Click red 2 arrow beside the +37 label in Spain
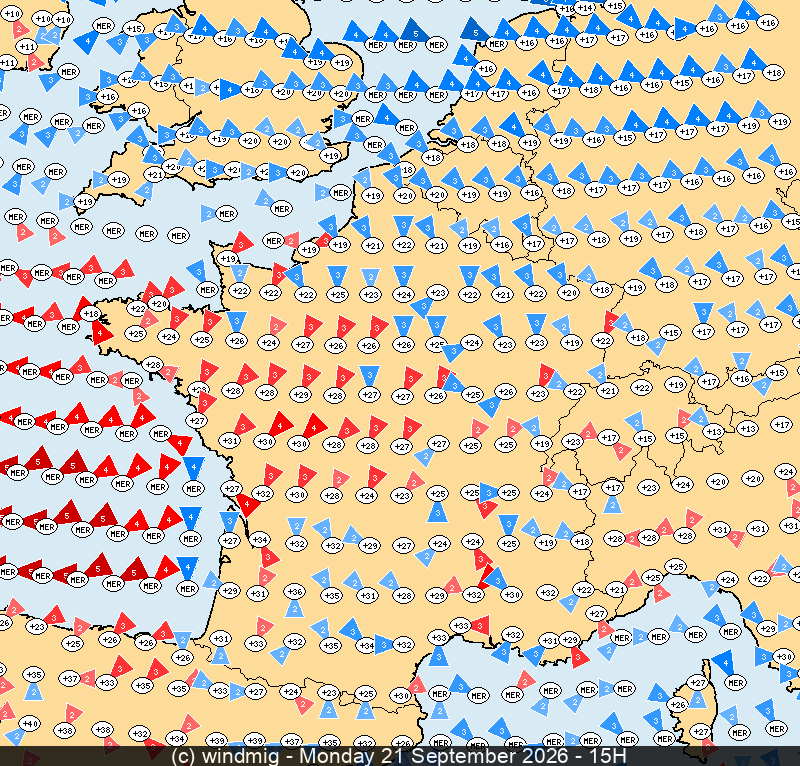 (x=88, y=678)
